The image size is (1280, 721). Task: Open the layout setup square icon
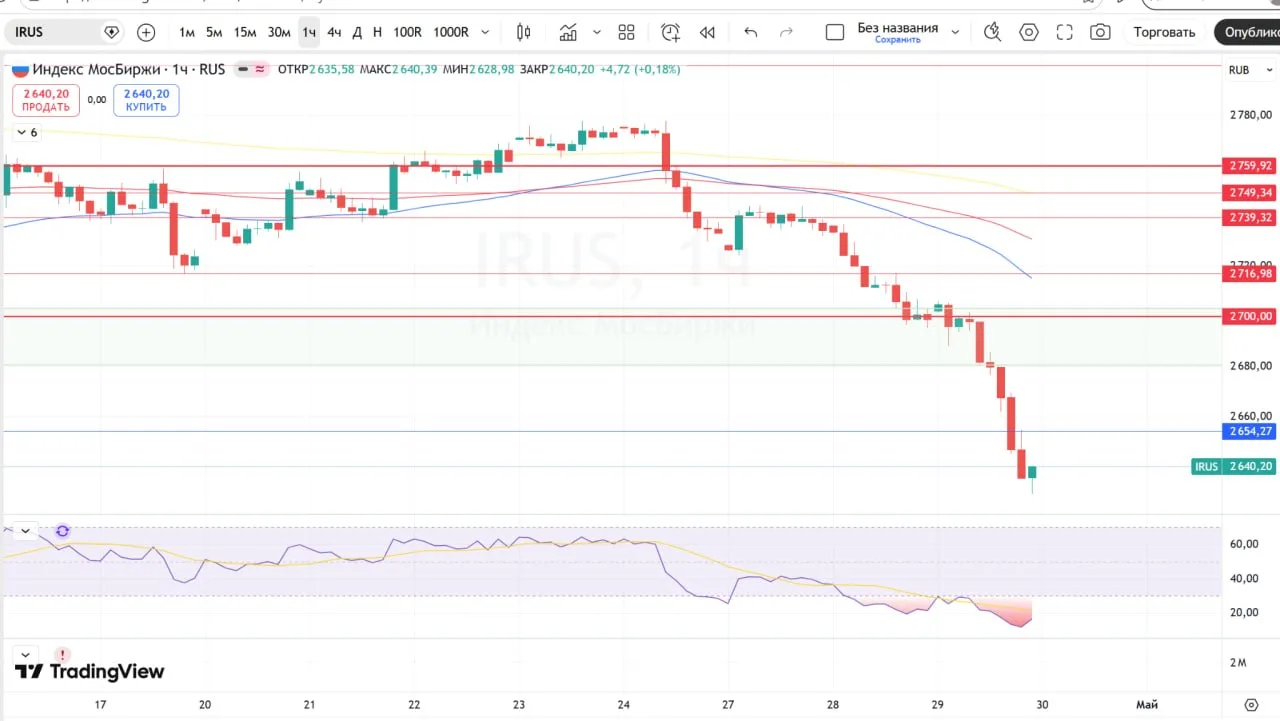pyautogui.click(x=835, y=32)
